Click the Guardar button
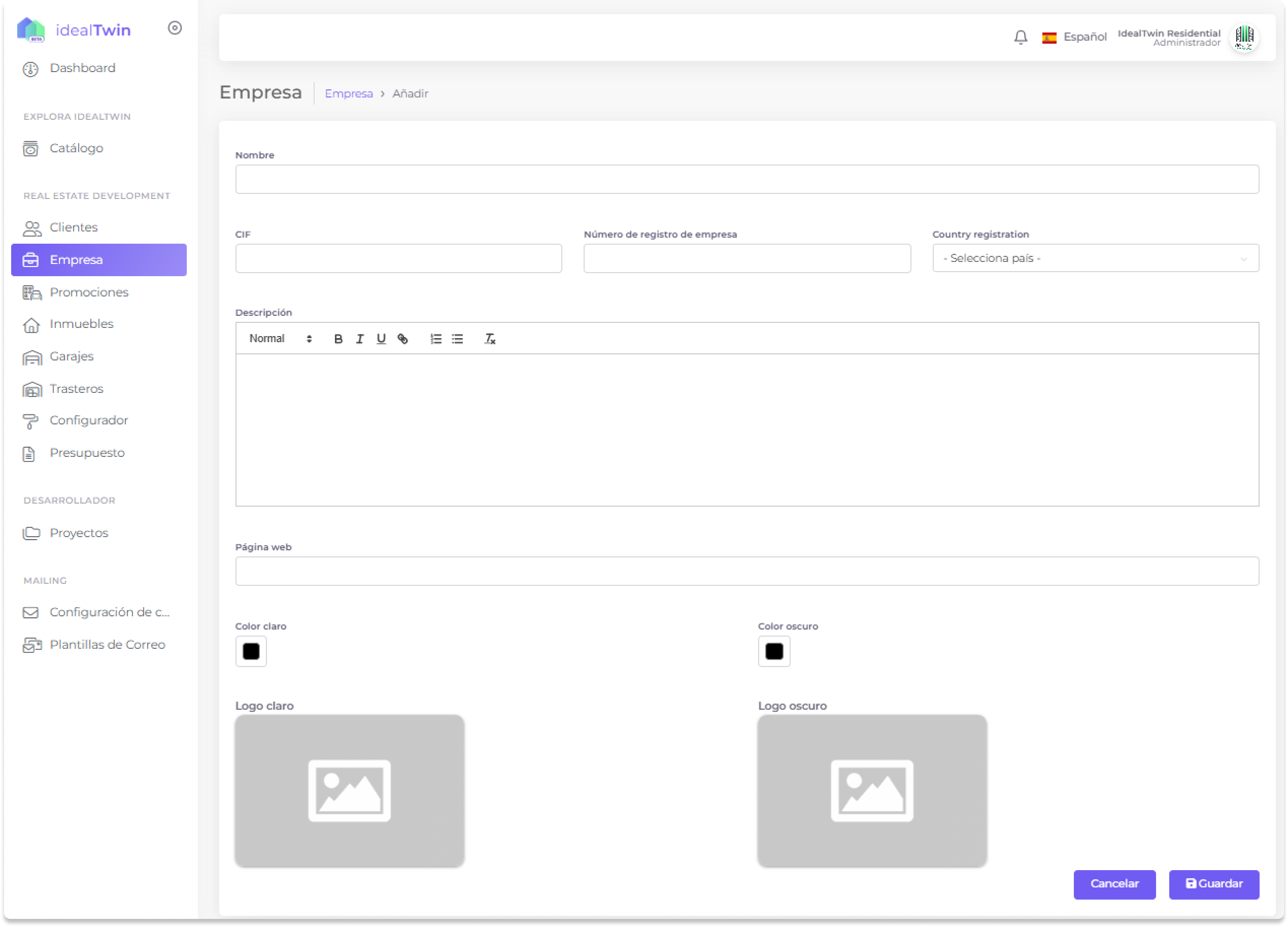The width and height of the screenshot is (1288, 927). pyautogui.click(x=1213, y=884)
